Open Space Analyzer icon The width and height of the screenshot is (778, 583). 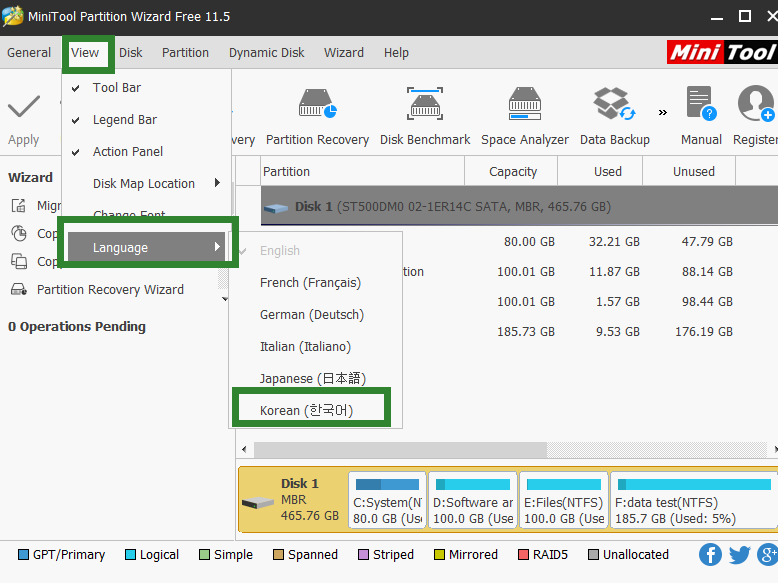tap(524, 103)
